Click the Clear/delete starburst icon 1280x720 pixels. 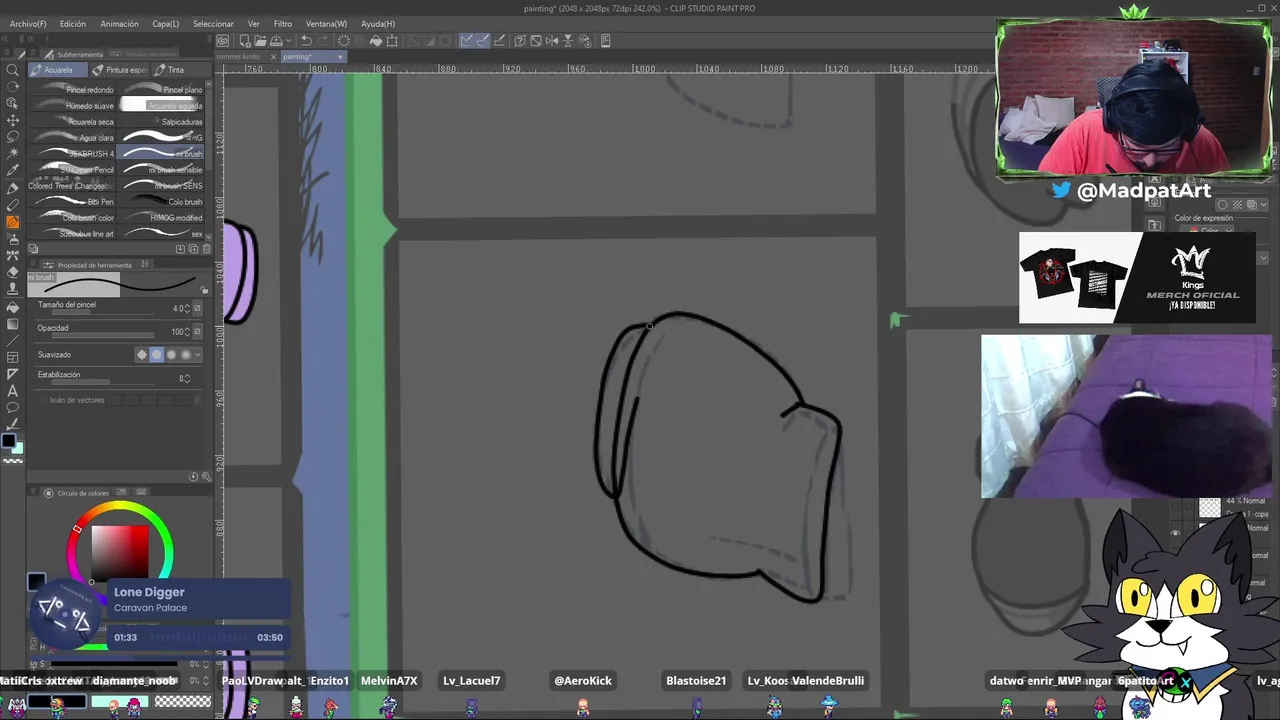344,41
